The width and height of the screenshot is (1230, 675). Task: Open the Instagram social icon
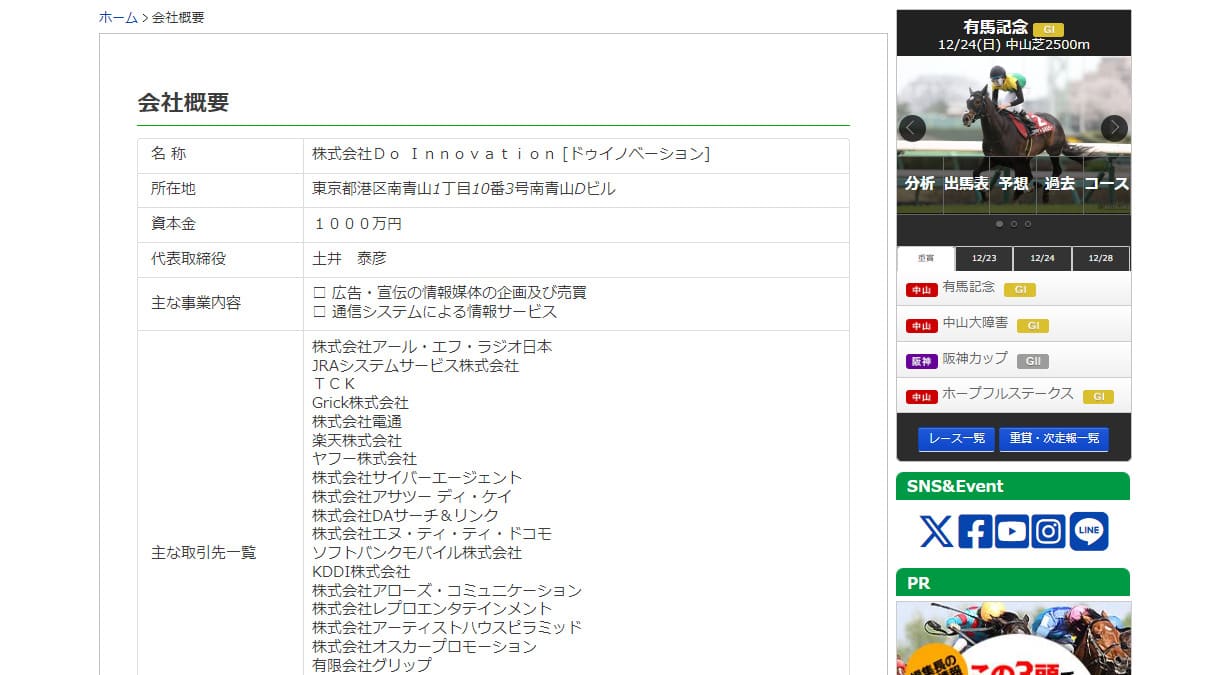1049,531
